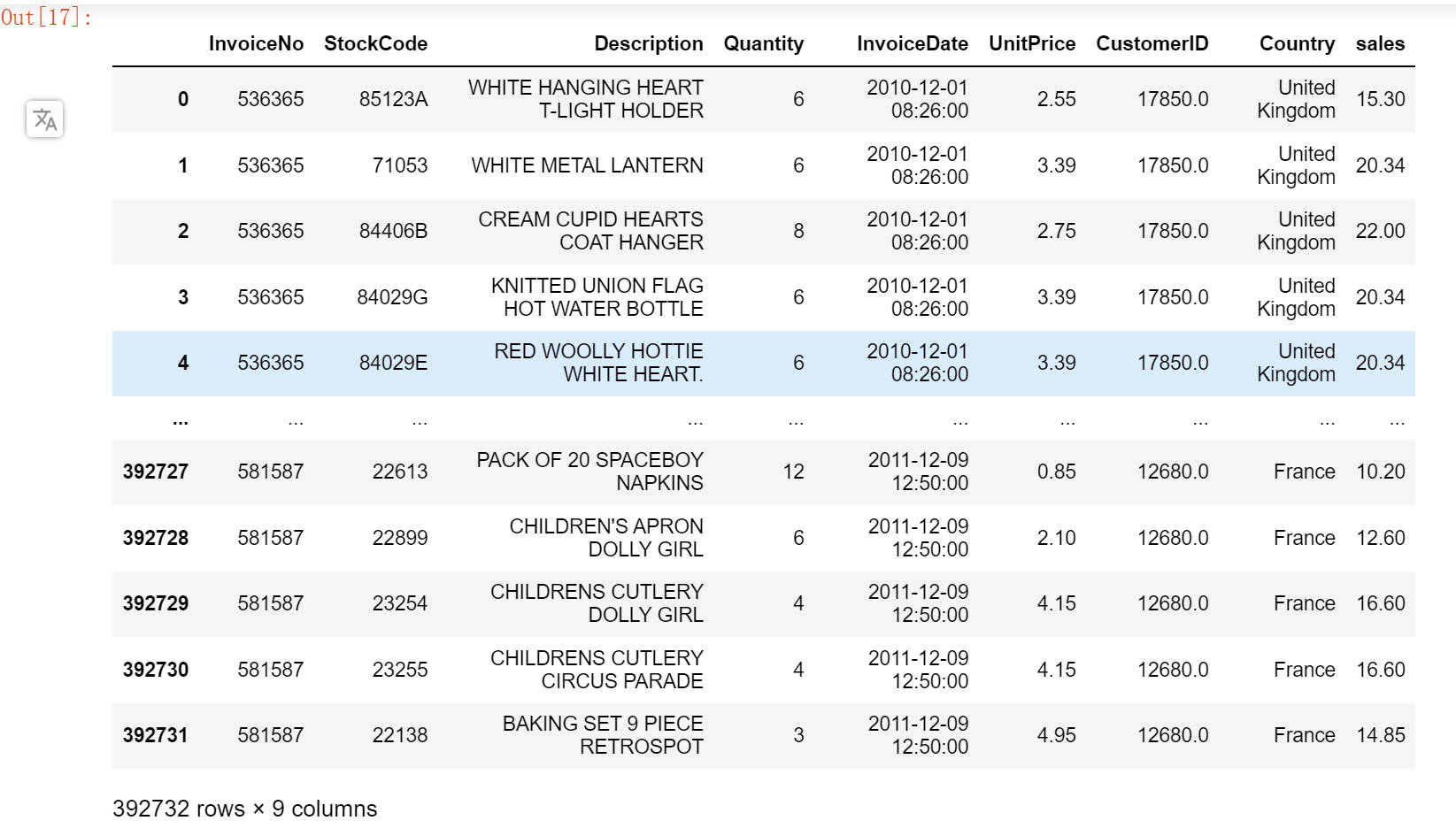Click customer ID 12680.0 in row 392731
Viewport: 1456px width, 836px height.
1173,735
